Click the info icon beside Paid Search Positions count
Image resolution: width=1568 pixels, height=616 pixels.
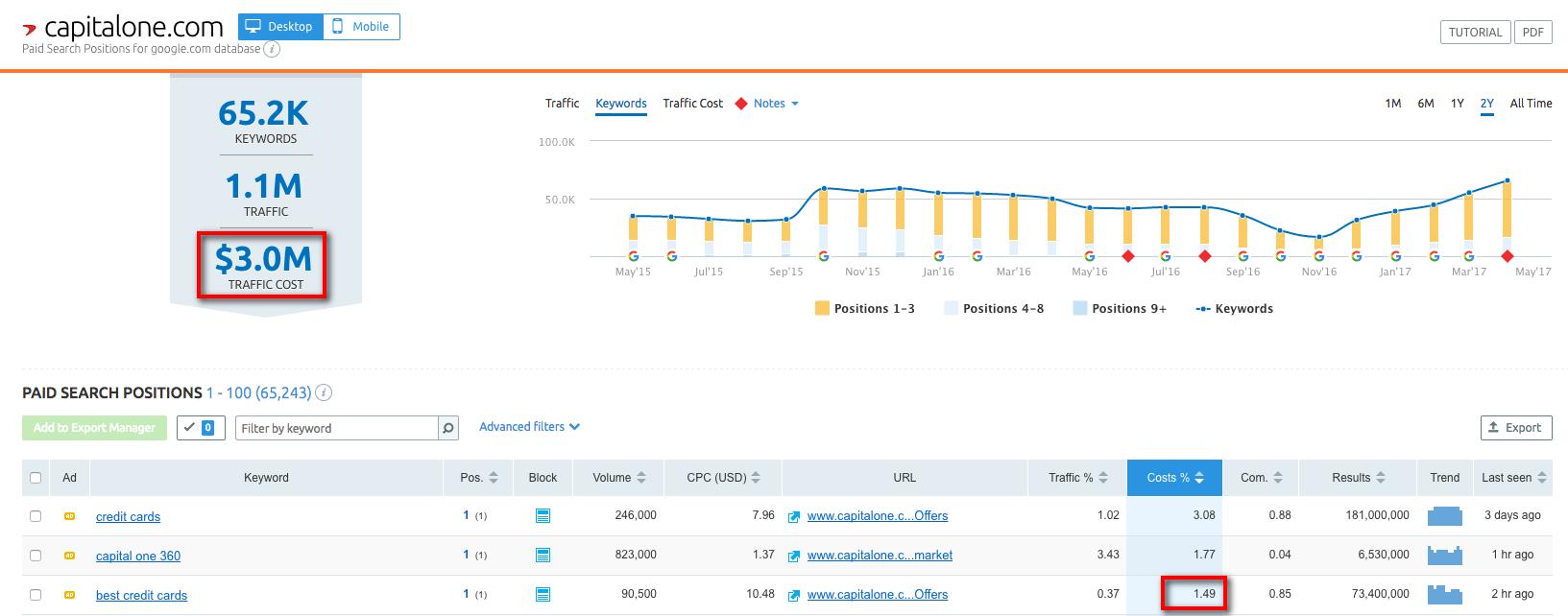point(325,392)
